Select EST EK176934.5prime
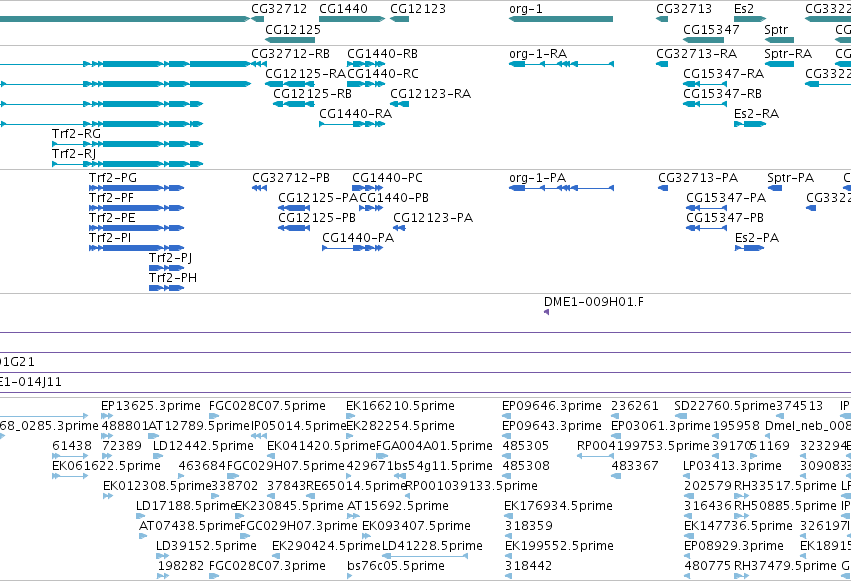 pos(558,507)
